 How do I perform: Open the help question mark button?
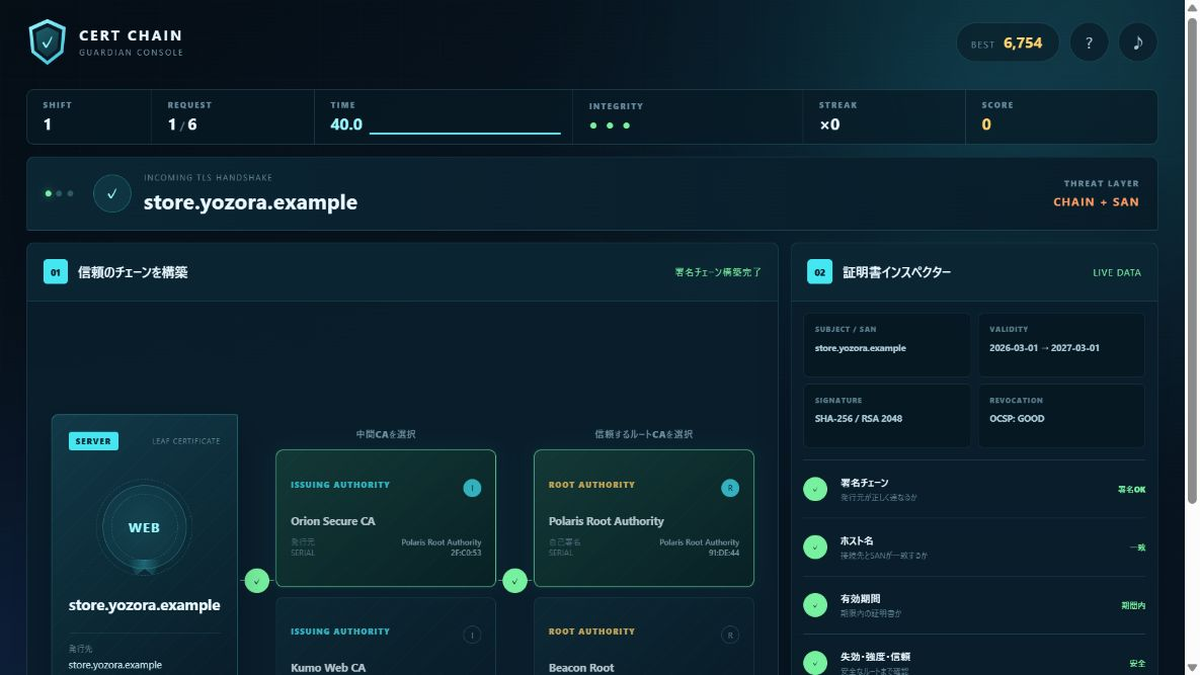[1089, 42]
